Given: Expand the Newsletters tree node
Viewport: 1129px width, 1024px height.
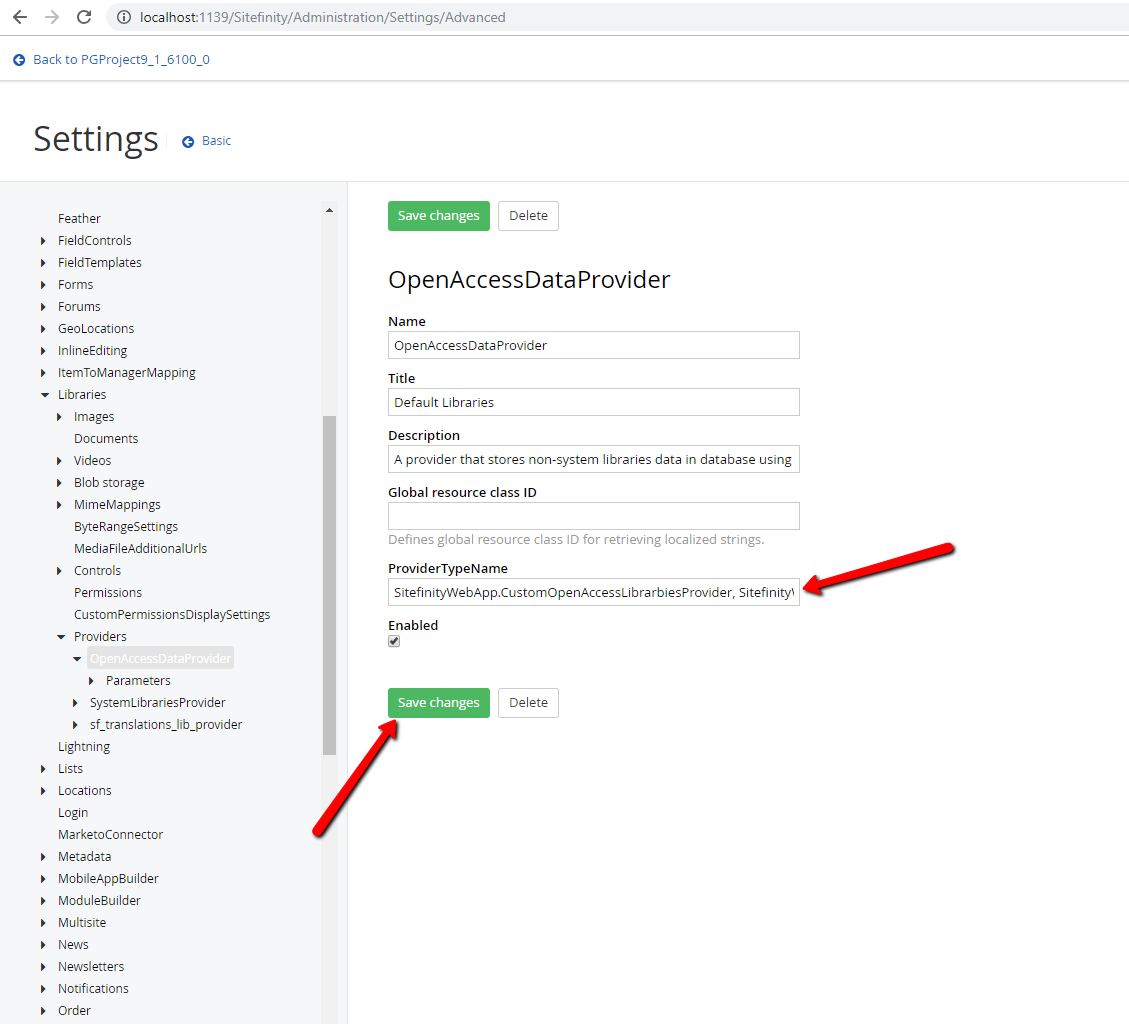Looking at the screenshot, I should (43, 966).
